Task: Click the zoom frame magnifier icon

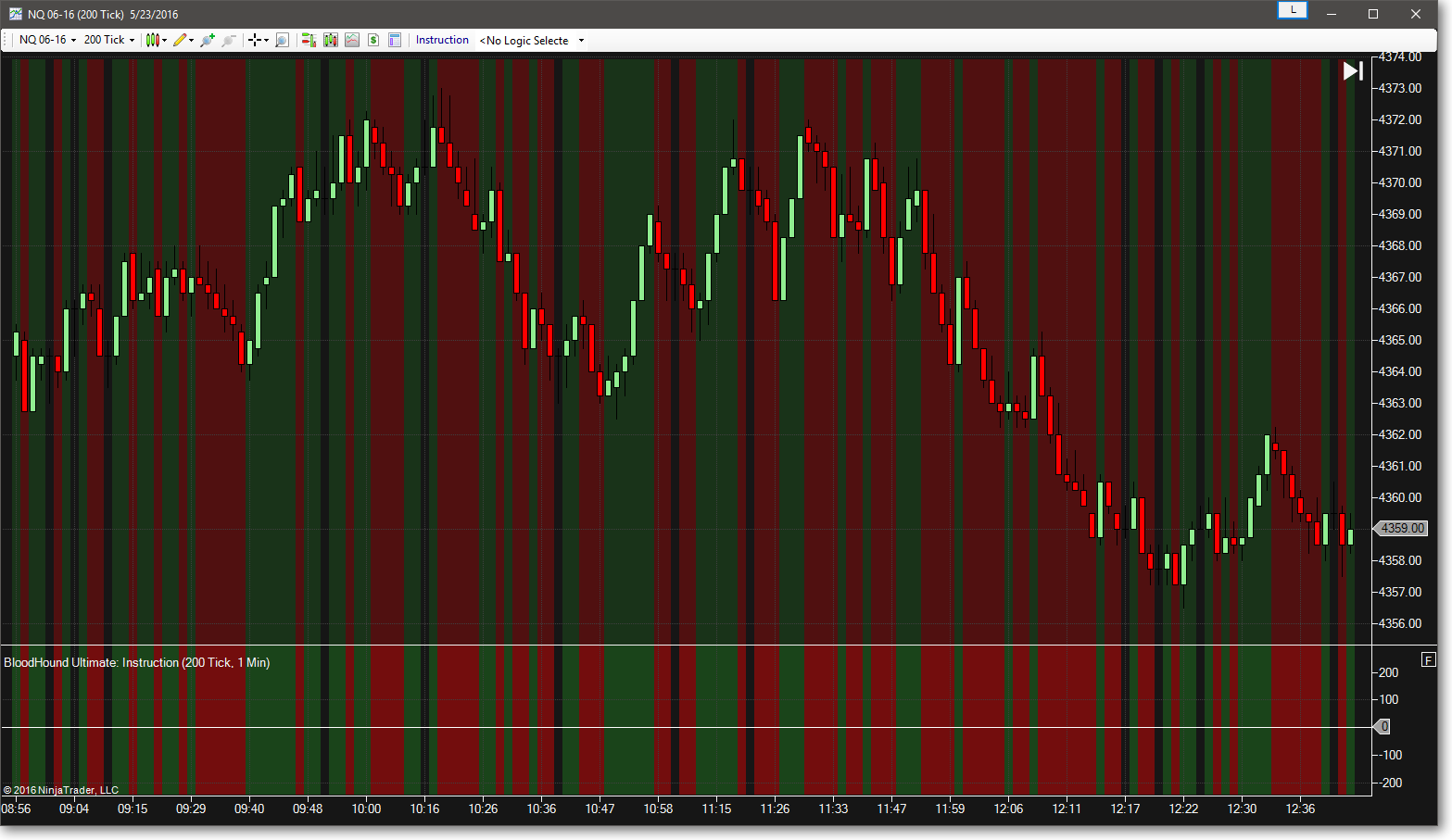Action: point(282,40)
